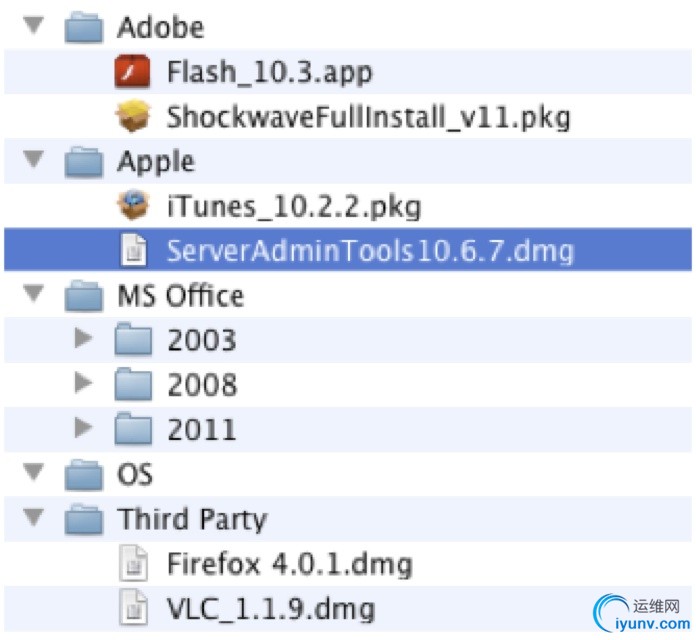This screenshot has height=640, width=696.
Task: Select the 2011 folder label
Action: click(x=202, y=430)
